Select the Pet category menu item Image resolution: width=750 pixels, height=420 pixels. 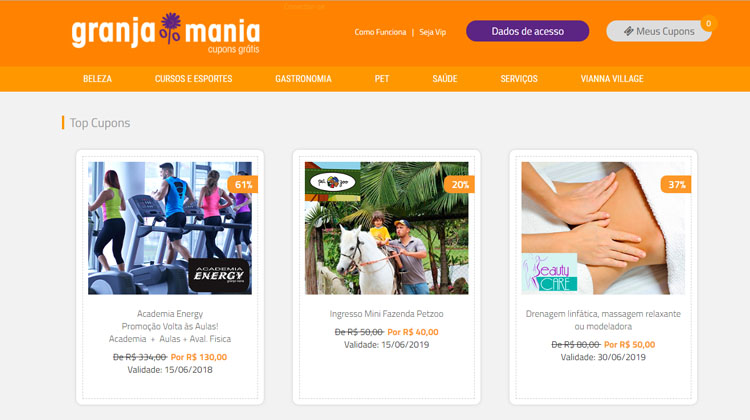(x=382, y=79)
